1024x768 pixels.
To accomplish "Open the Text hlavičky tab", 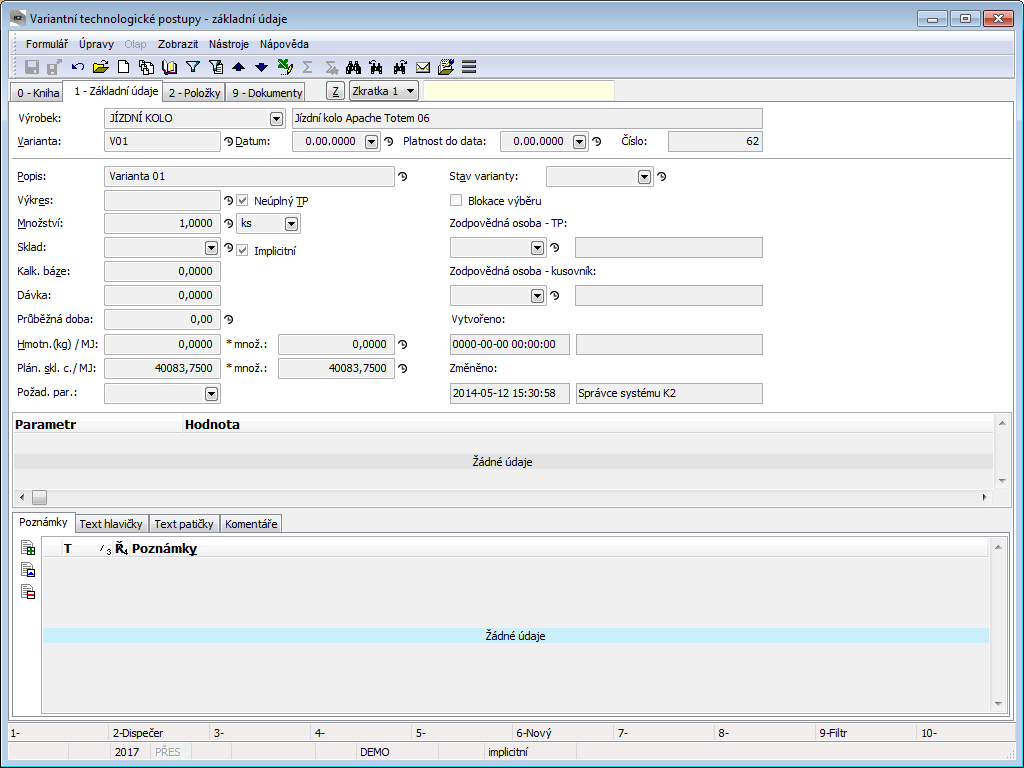I will point(111,524).
